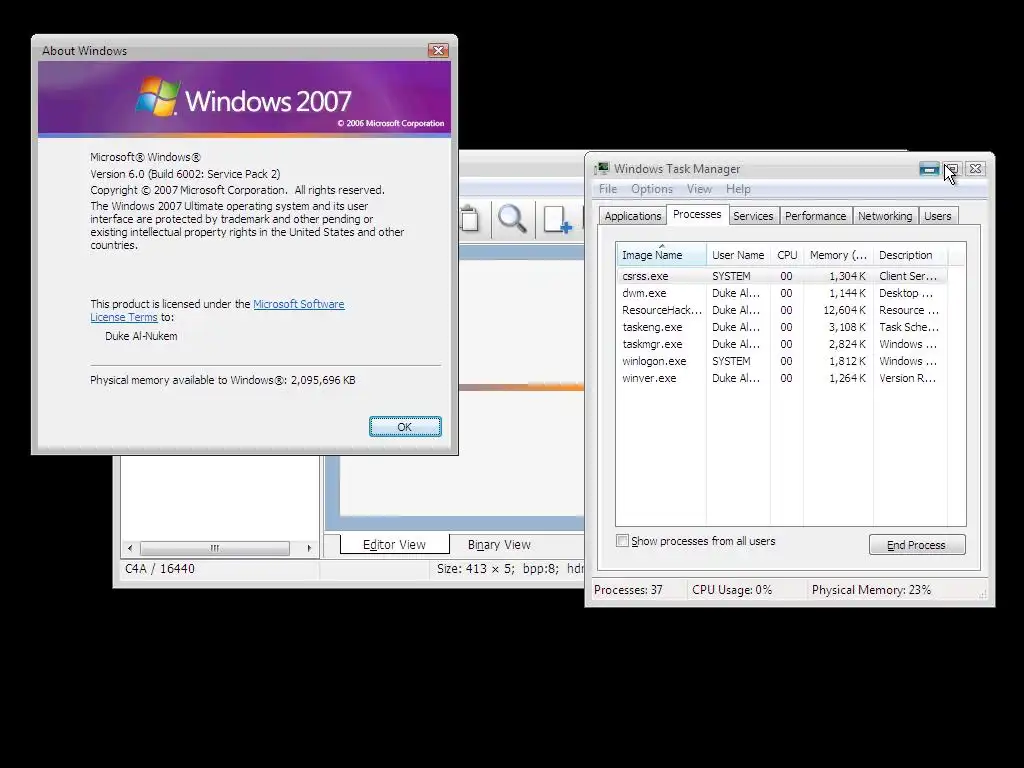
Task: Select the taskmgr.exe process row
Action: click(781, 344)
